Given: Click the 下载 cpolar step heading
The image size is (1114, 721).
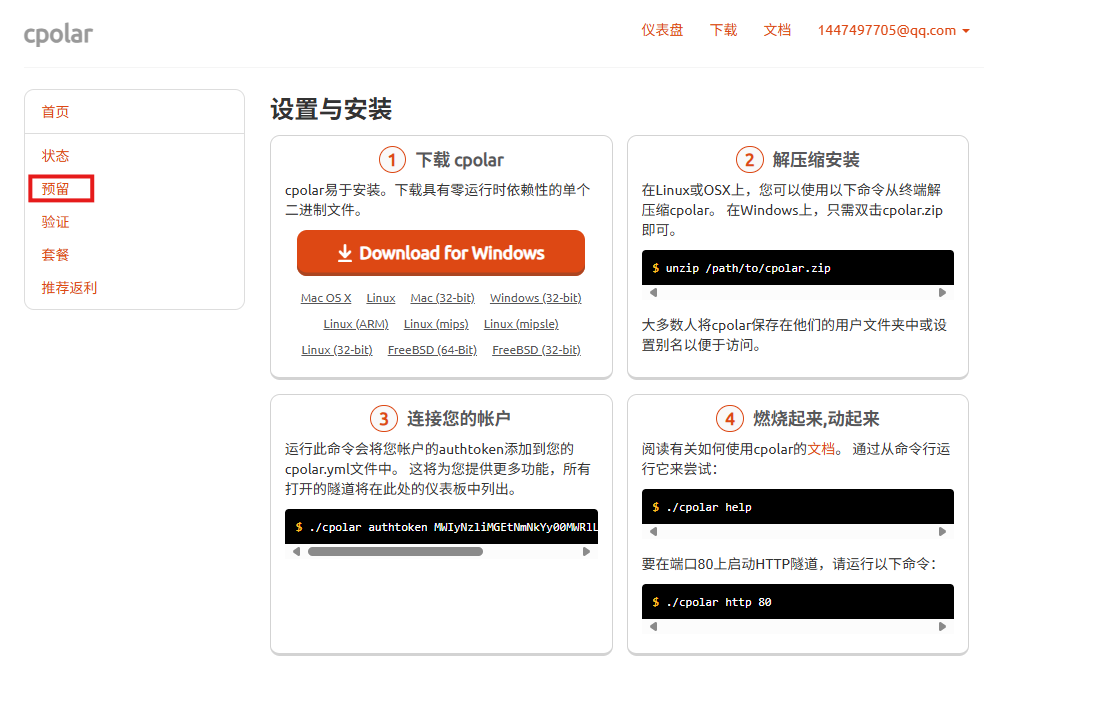Looking at the screenshot, I should pyautogui.click(x=460, y=160).
